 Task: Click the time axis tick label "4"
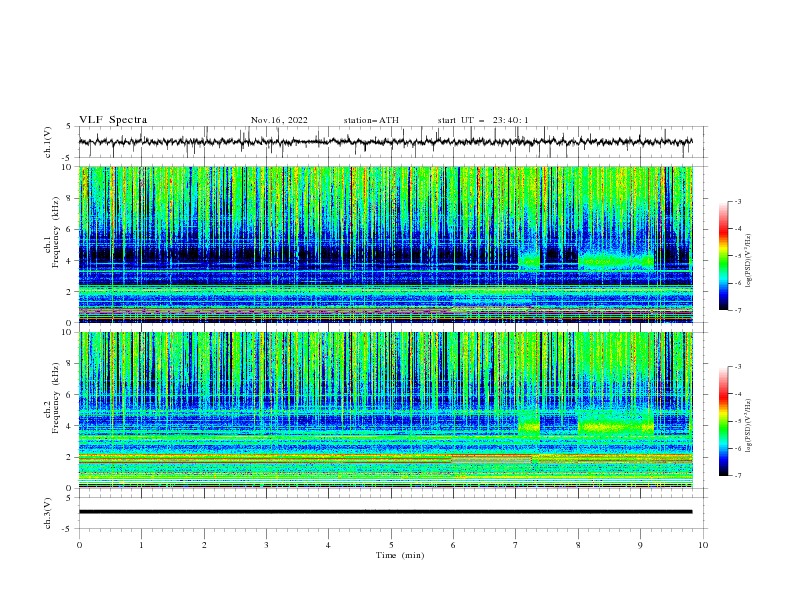tap(328, 545)
